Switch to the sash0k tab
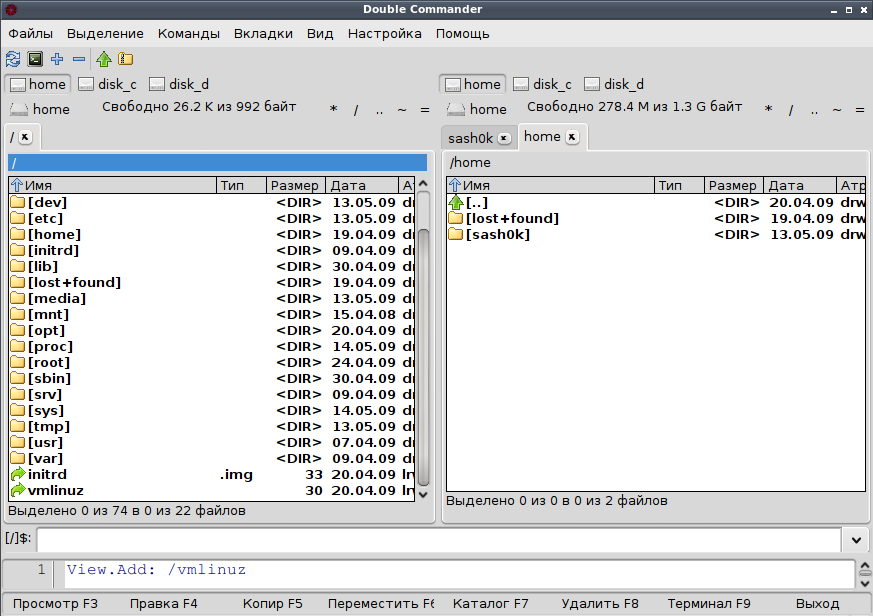 point(470,138)
